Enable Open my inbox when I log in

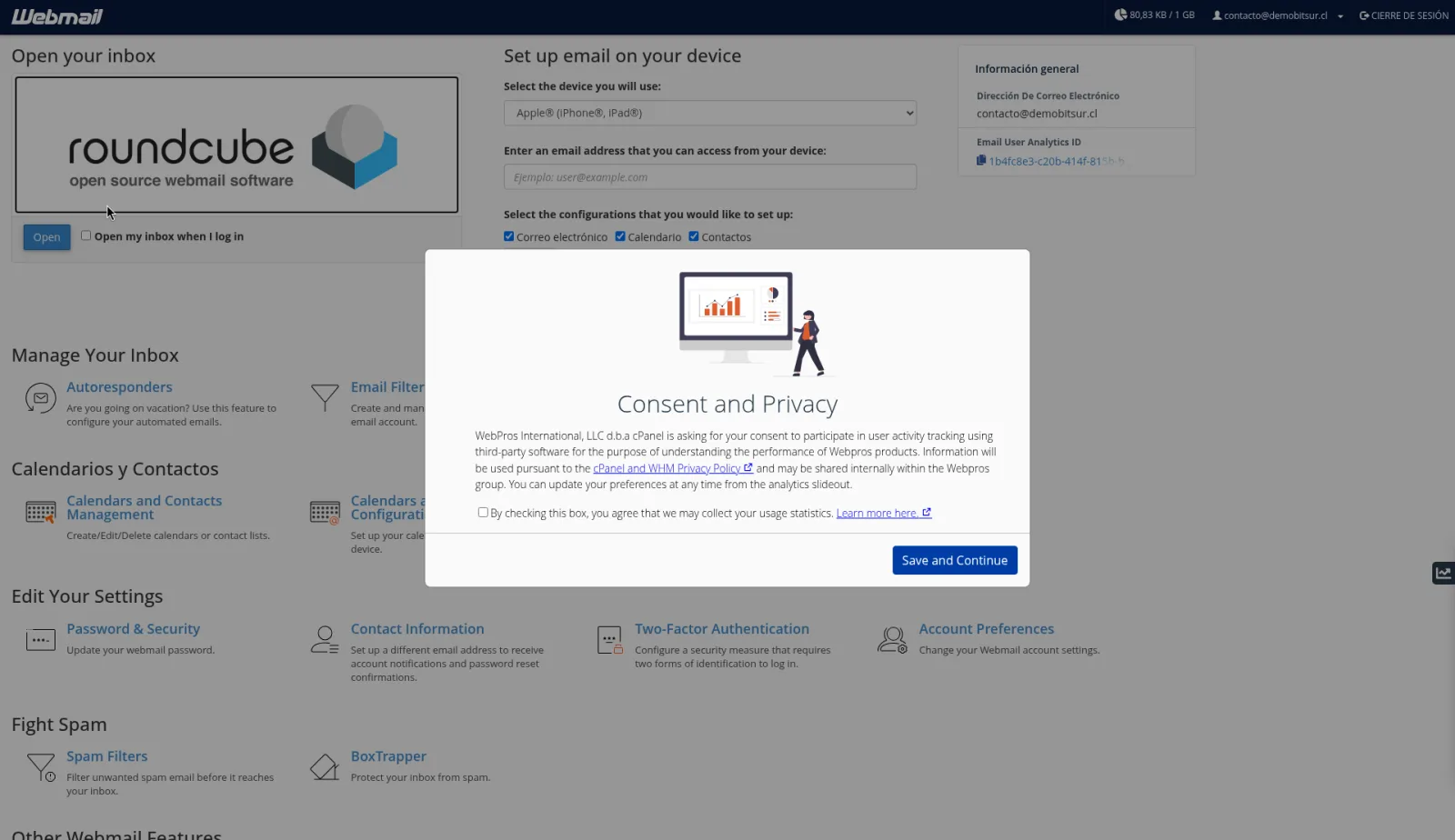click(x=85, y=235)
